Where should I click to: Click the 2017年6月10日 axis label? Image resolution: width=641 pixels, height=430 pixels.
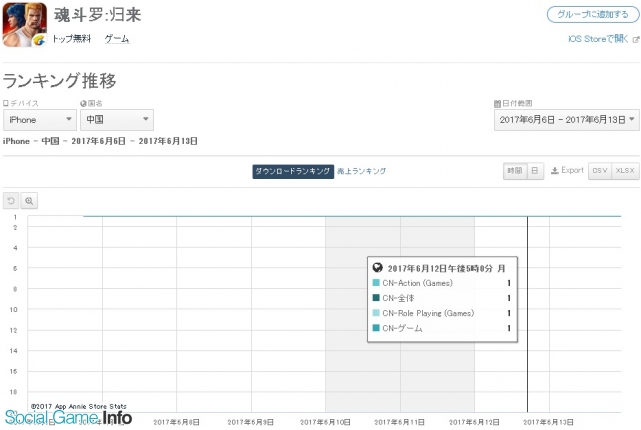click(x=325, y=422)
